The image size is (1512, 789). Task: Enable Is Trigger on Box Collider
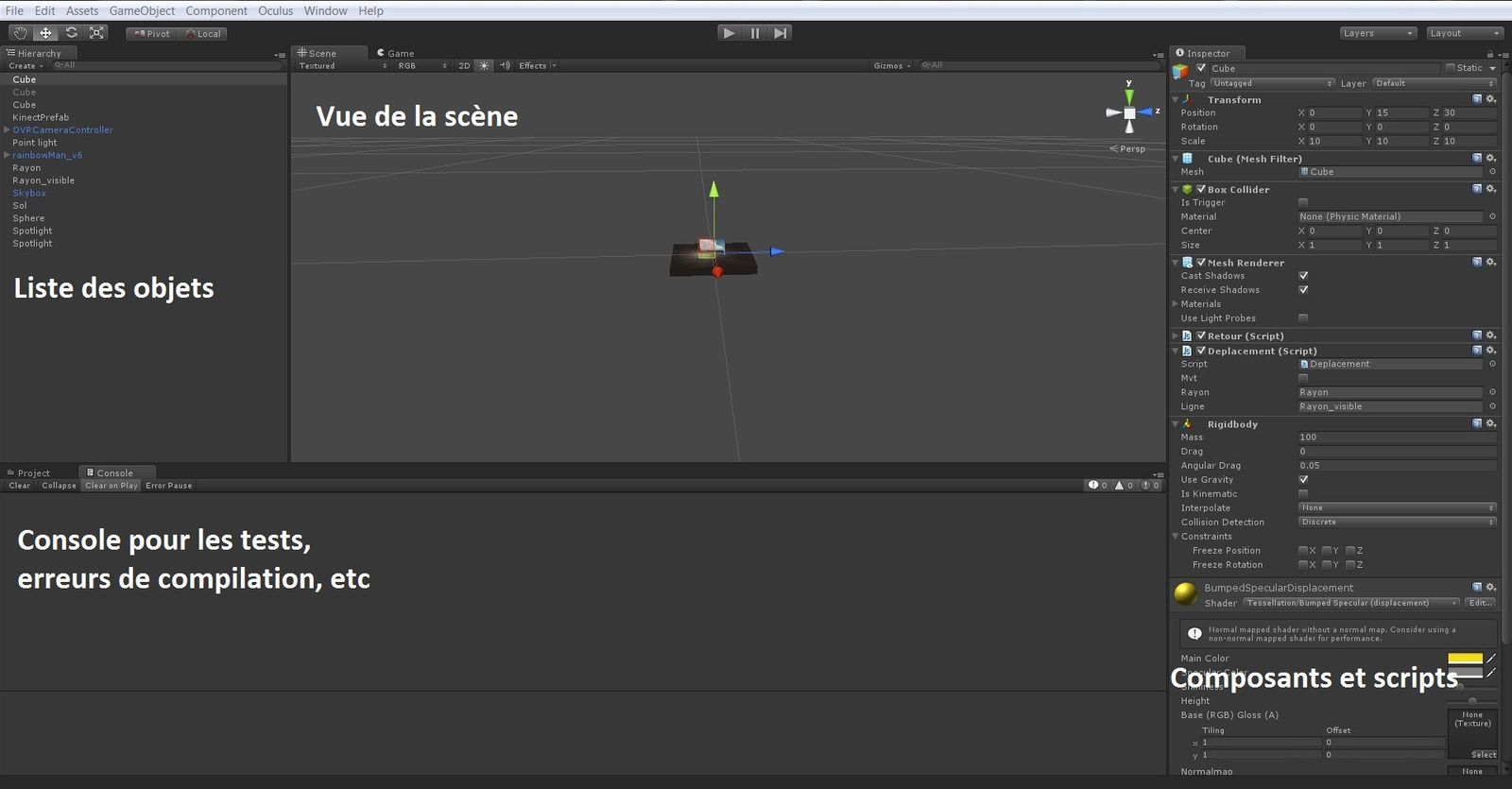tap(1303, 203)
